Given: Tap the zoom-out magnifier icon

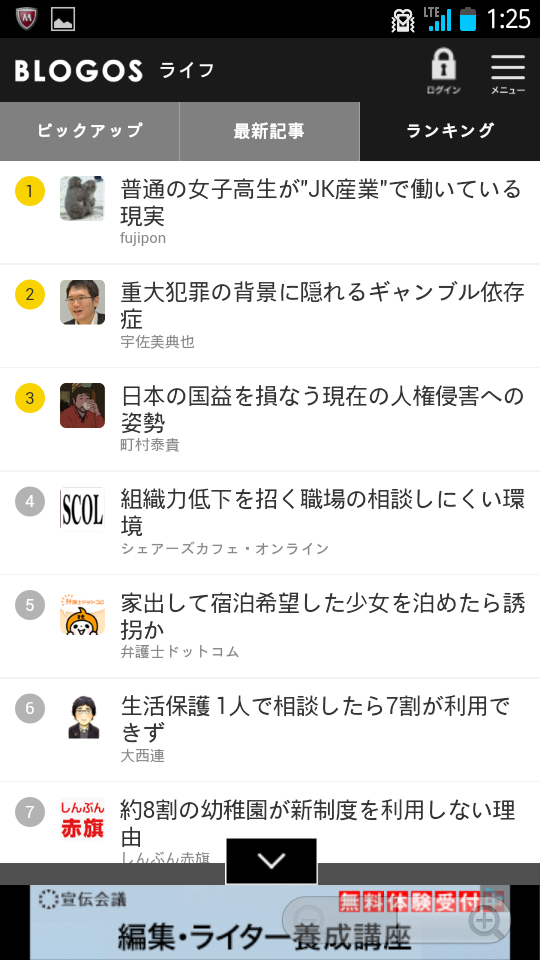Looking at the screenshot, I should 301,918.
